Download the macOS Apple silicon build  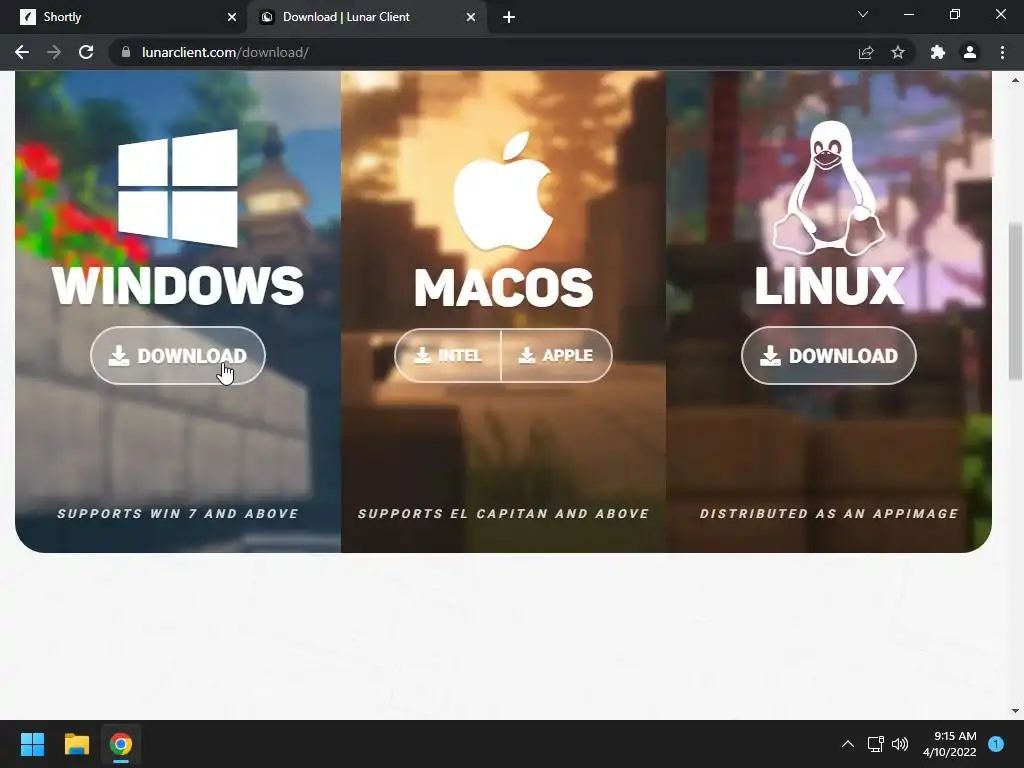pos(557,355)
